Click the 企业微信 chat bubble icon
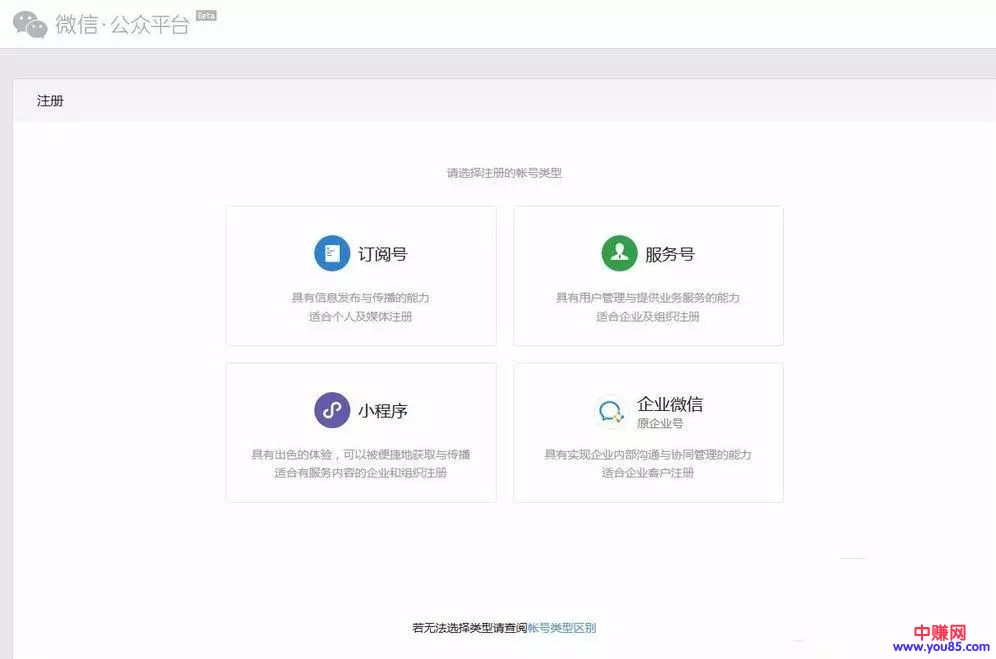 pyautogui.click(x=610, y=411)
